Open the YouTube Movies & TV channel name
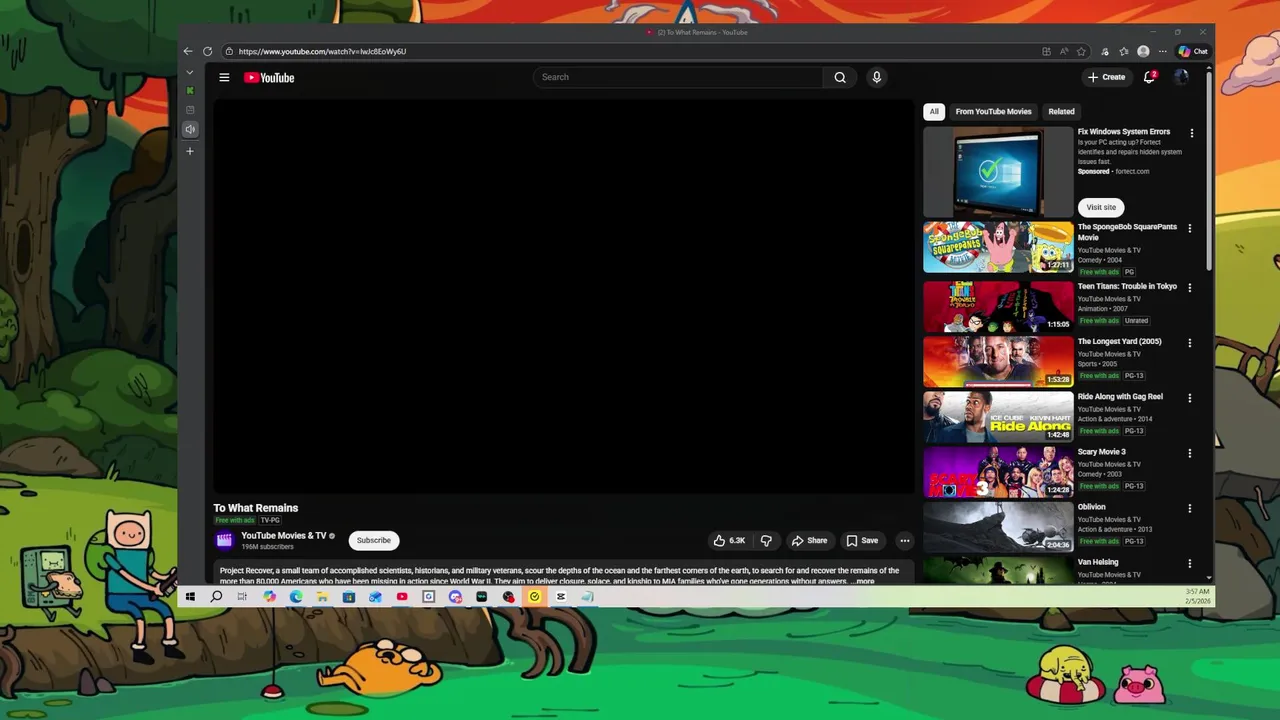Viewport: 1280px width, 720px height. [284, 536]
